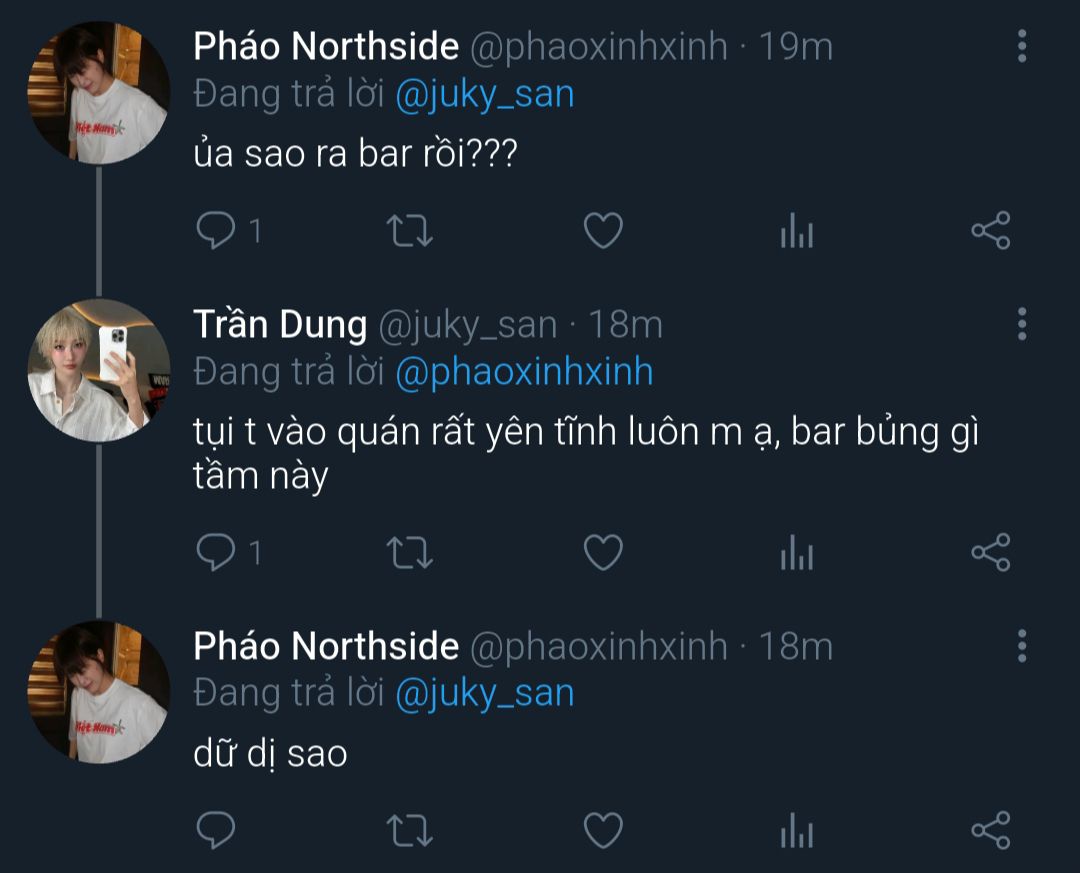Open Pháo Northside's avatar on the first tweet

click(x=98, y=92)
